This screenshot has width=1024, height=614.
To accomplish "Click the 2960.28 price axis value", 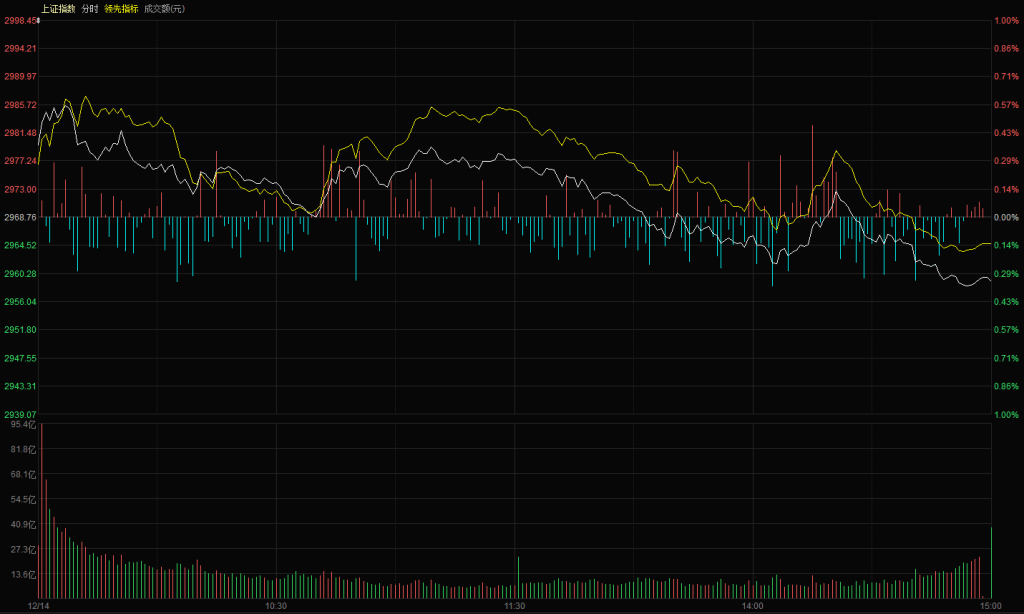I will click(20, 274).
